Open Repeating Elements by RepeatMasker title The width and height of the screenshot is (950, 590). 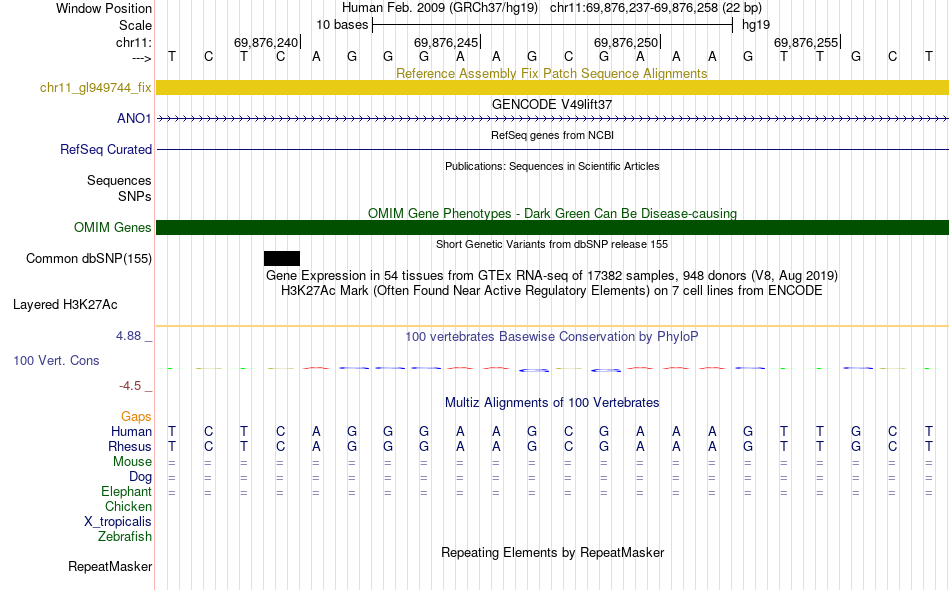553,552
